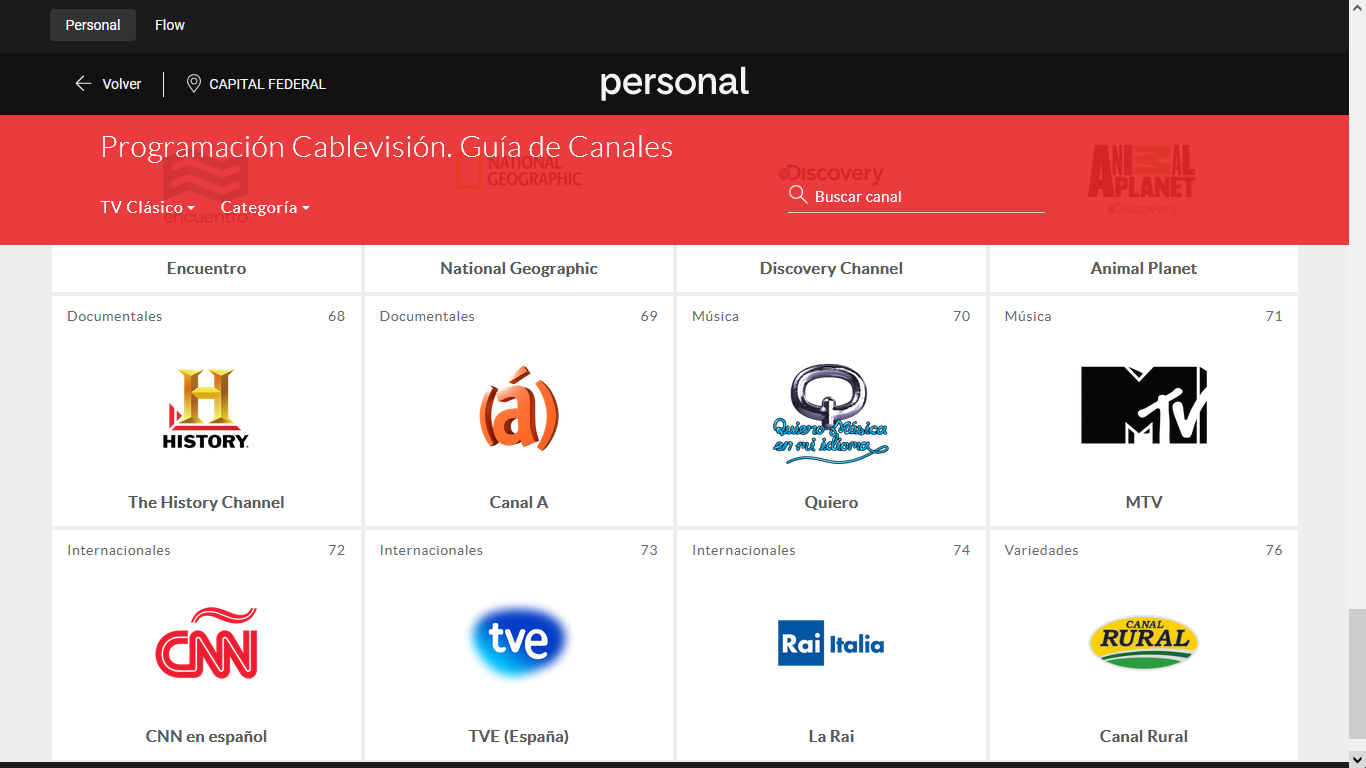Click the CNN en español title text
The width and height of the screenshot is (1366, 768).
click(206, 736)
